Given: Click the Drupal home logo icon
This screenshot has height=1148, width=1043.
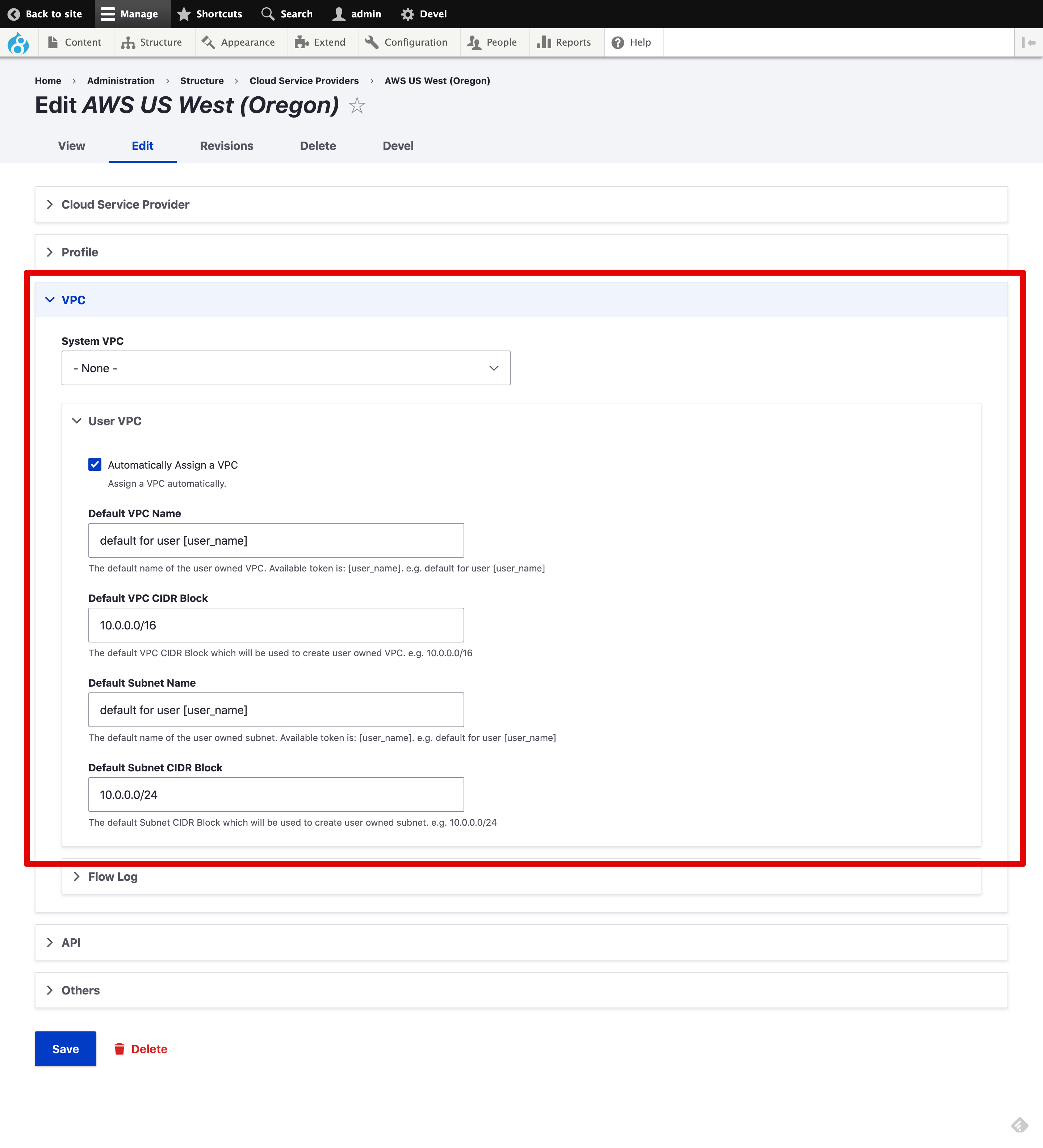Looking at the screenshot, I should click(x=18, y=43).
